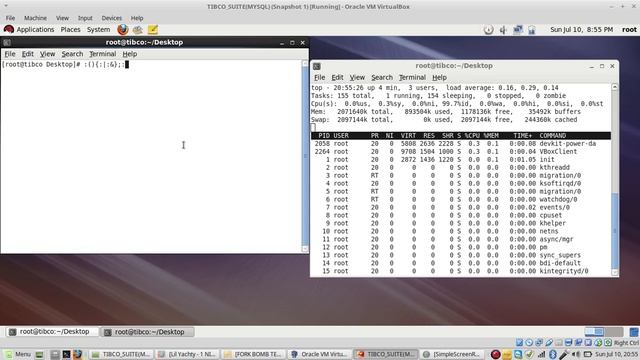Screen dimensions: 640x360
Task: Click the left terminal's window menu icon
Action: (7, 42)
